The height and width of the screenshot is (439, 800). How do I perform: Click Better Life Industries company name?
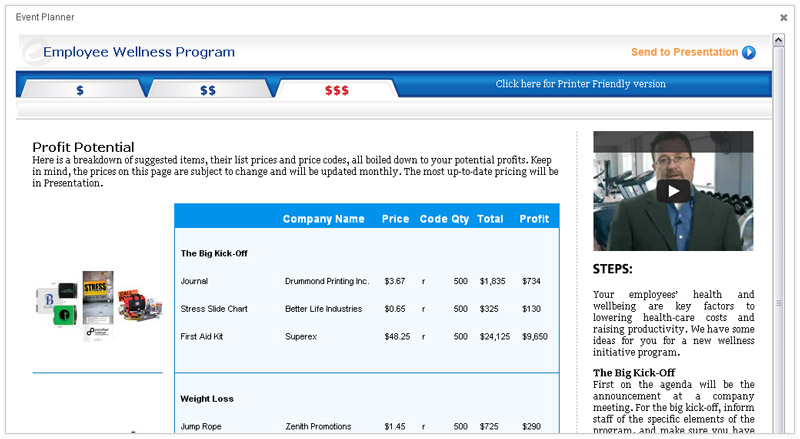coord(323,309)
